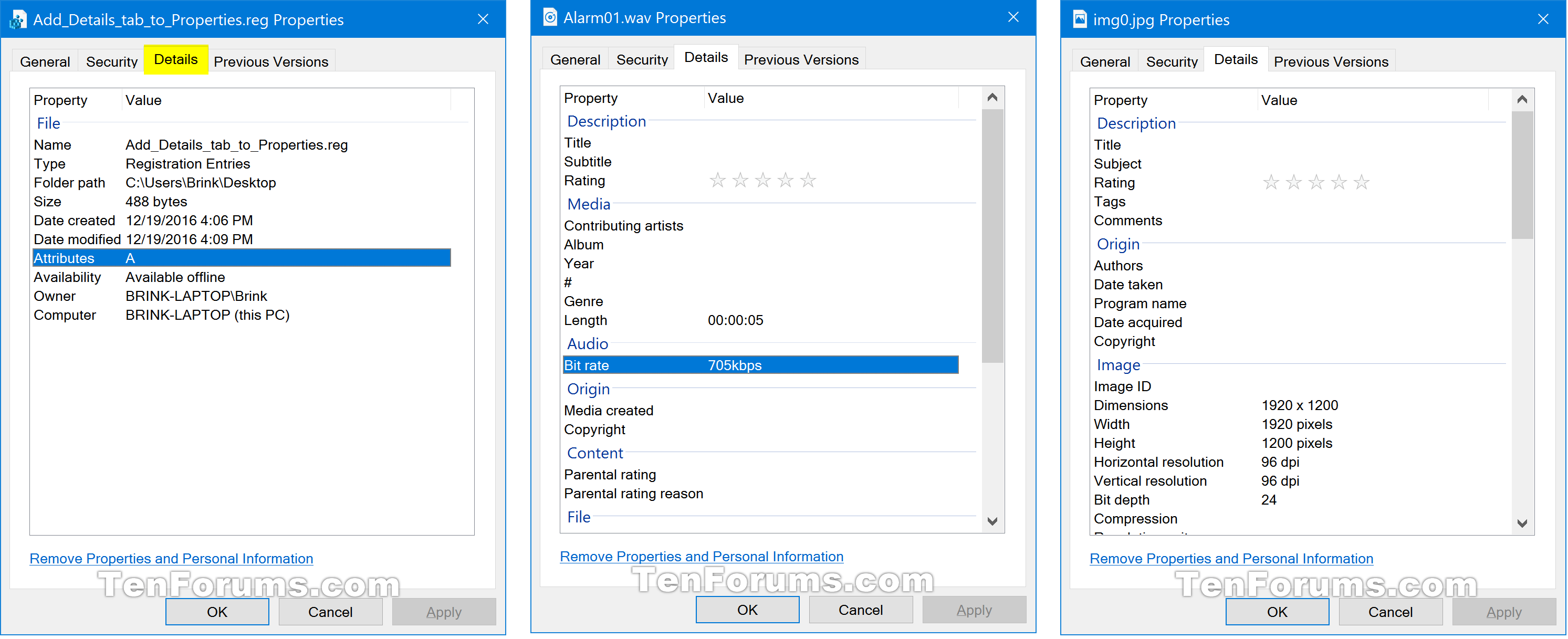Open the General tab of the .reg Properties
This screenshot has width=1568, height=639.
coord(45,61)
